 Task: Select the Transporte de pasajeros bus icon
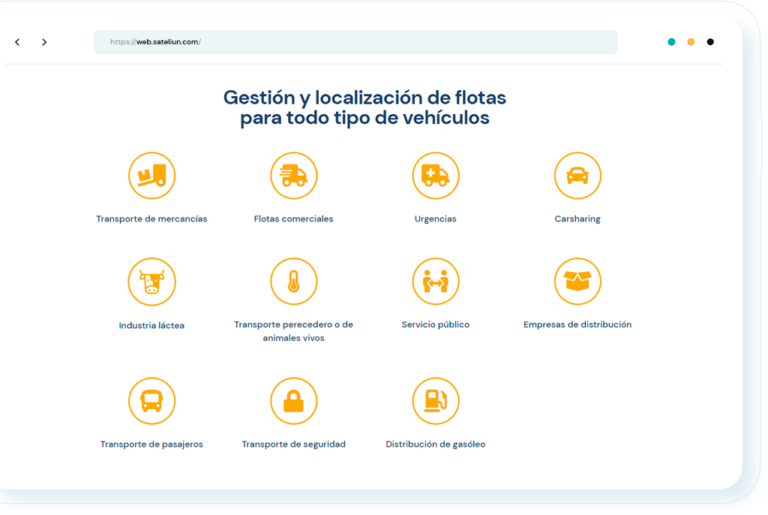pos(152,401)
